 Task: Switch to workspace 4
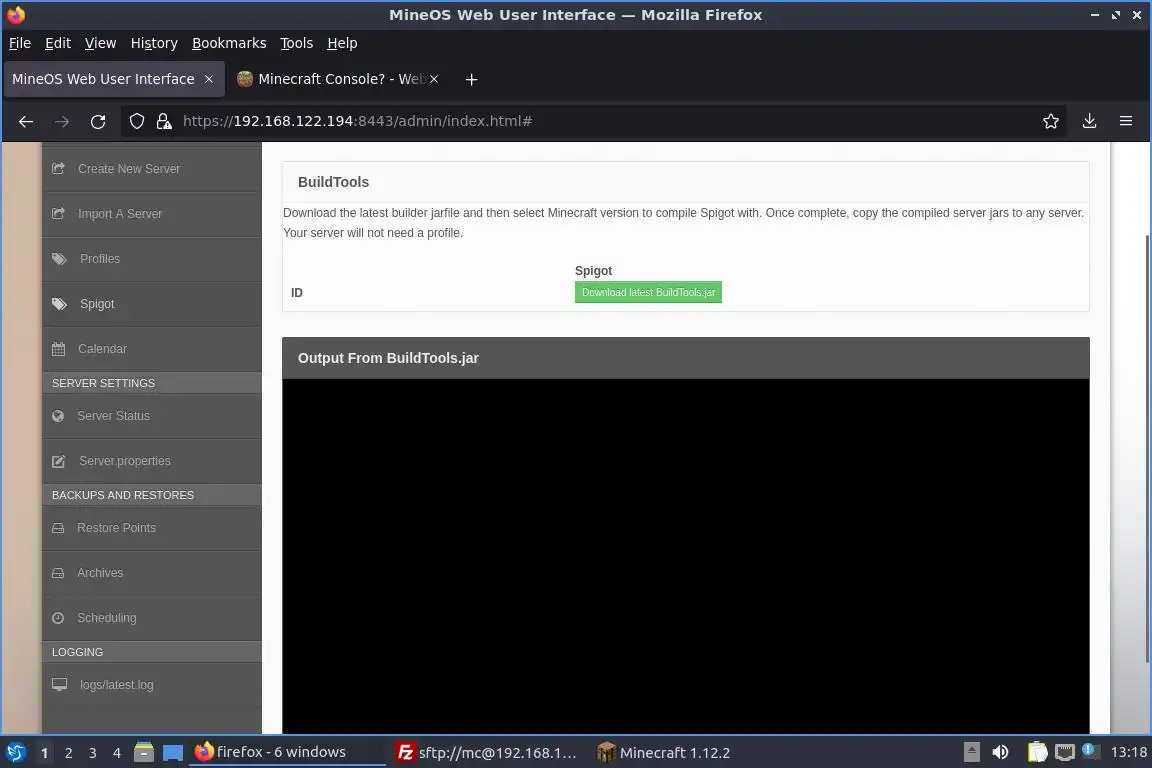pyautogui.click(x=117, y=753)
